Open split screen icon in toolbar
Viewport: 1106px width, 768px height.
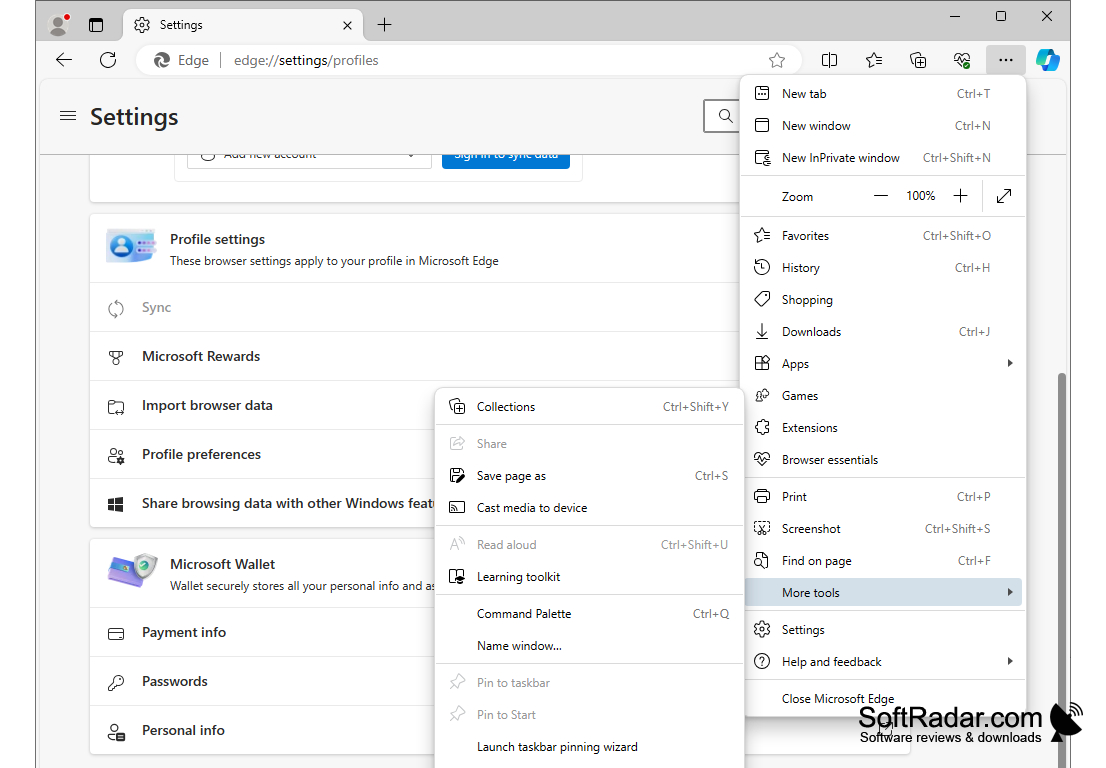(x=830, y=61)
